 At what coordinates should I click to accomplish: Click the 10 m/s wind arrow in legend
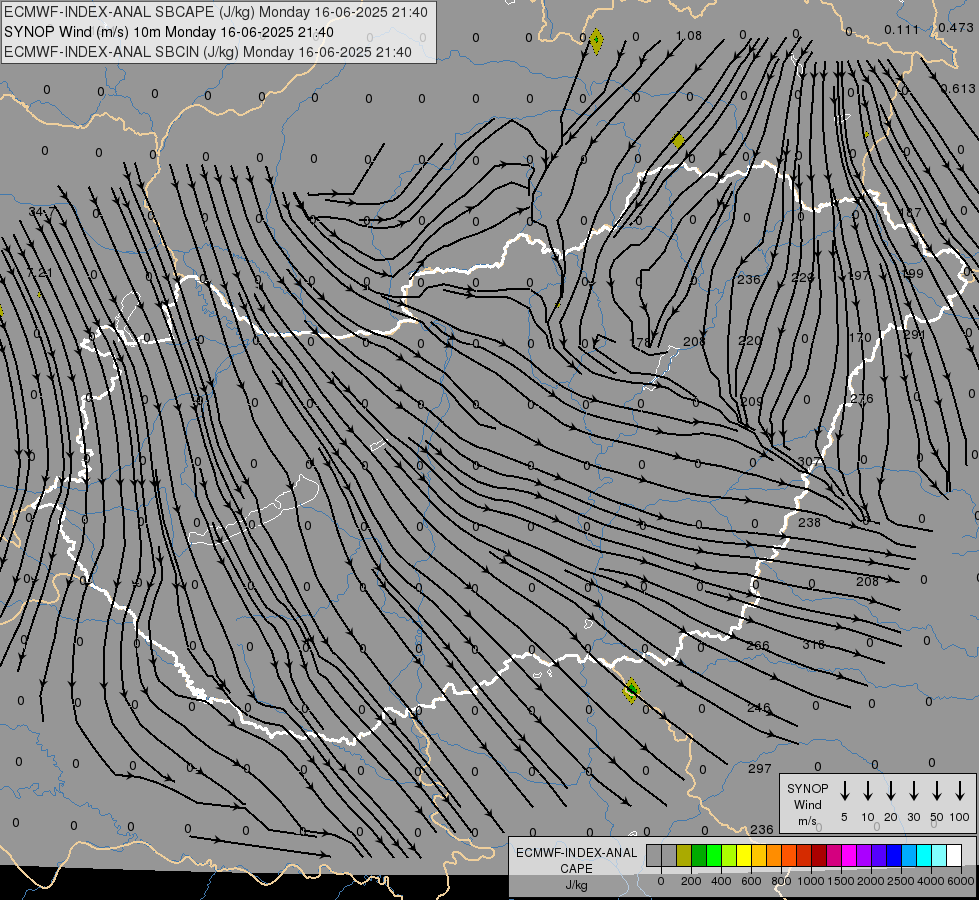tap(867, 791)
